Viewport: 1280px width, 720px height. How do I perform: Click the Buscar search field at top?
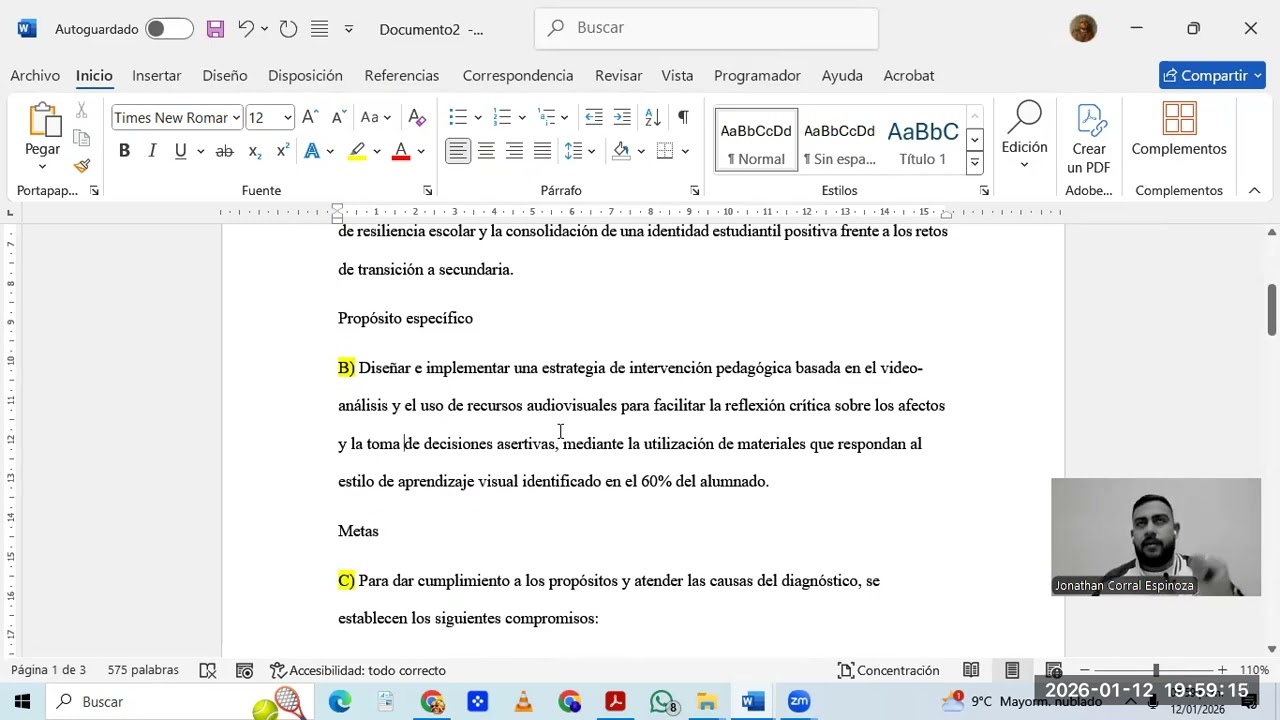pyautogui.click(x=707, y=28)
